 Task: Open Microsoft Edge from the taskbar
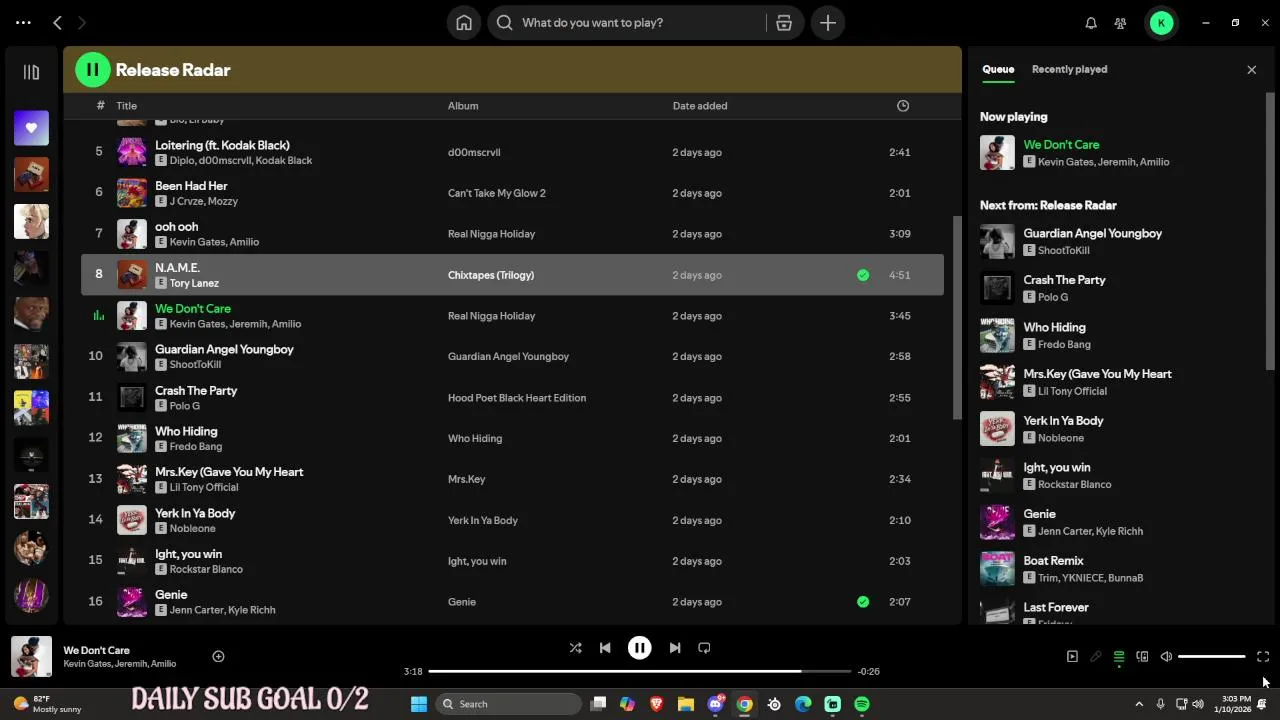point(803,704)
